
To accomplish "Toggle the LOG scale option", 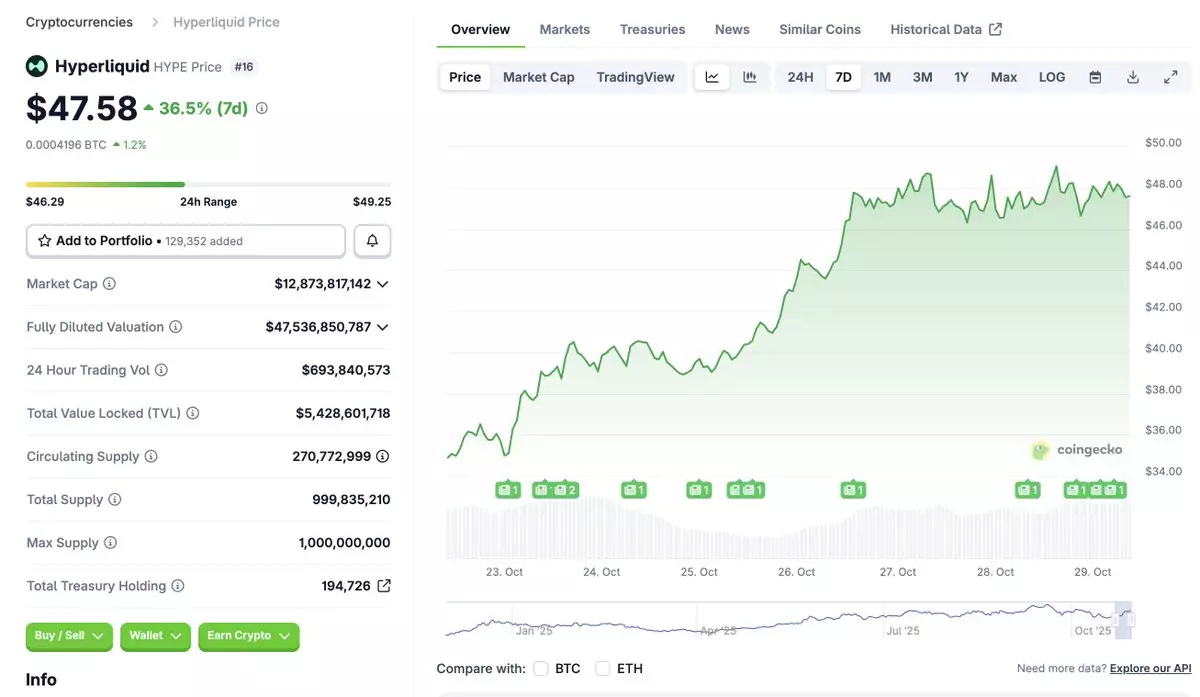I will coord(1051,77).
